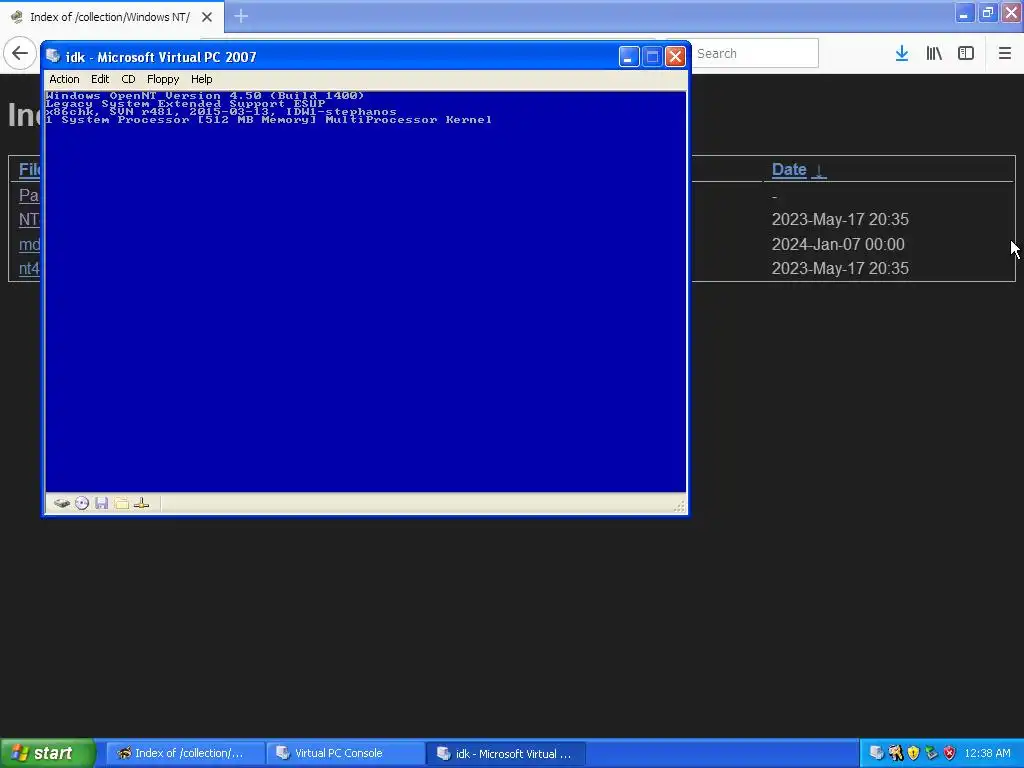
Task: Click the keys tray icon
Action: point(895,753)
